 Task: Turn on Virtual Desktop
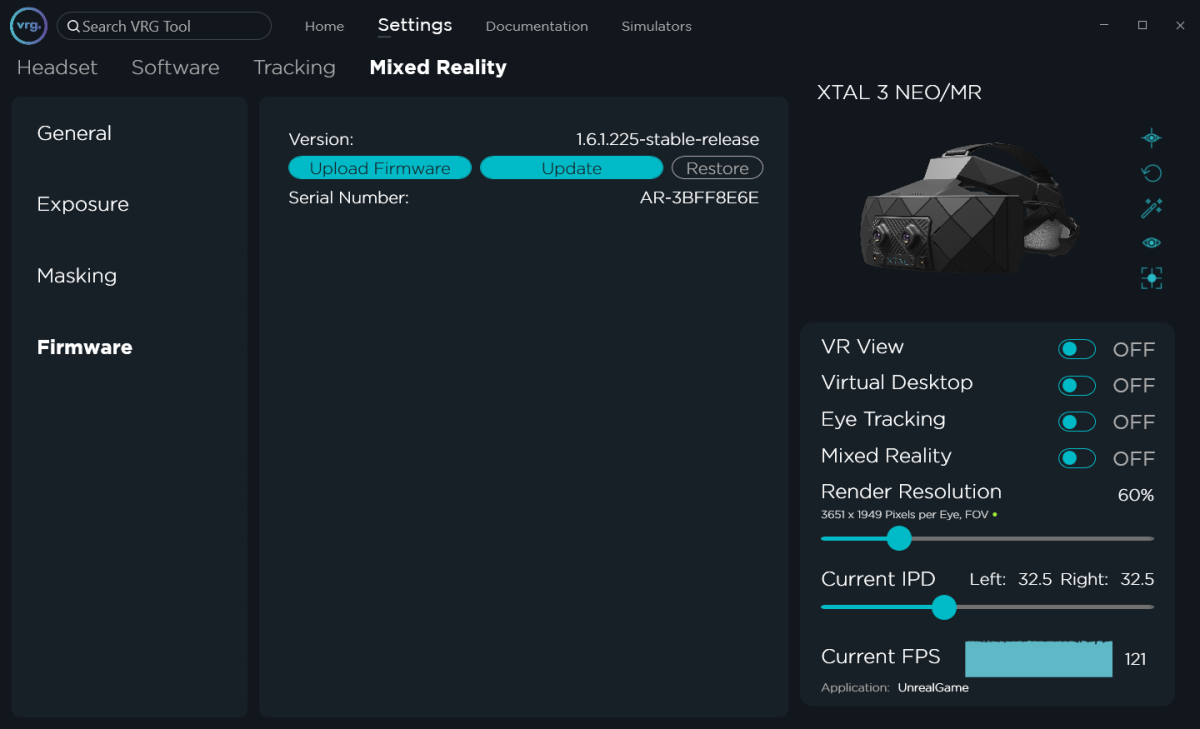(1077, 385)
